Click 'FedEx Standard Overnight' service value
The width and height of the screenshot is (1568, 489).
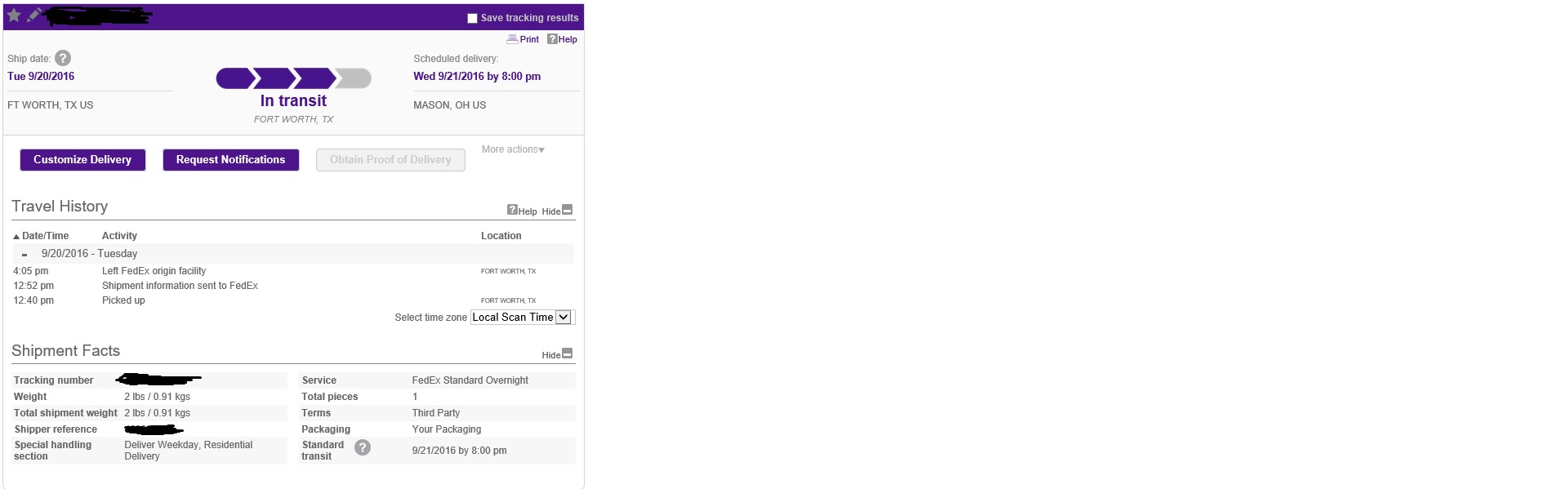(x=470, y=380)
